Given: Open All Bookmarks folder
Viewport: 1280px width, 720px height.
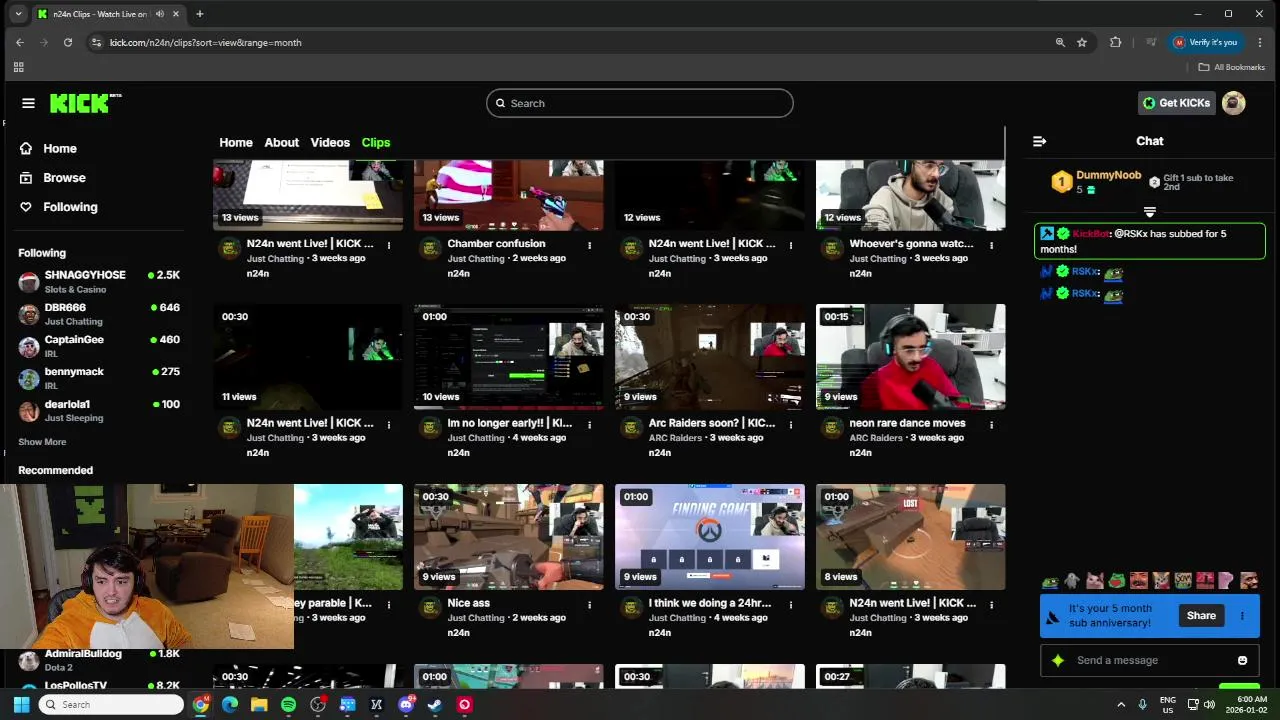Looking at the screenshot, I should click(x=1231, y=67).
